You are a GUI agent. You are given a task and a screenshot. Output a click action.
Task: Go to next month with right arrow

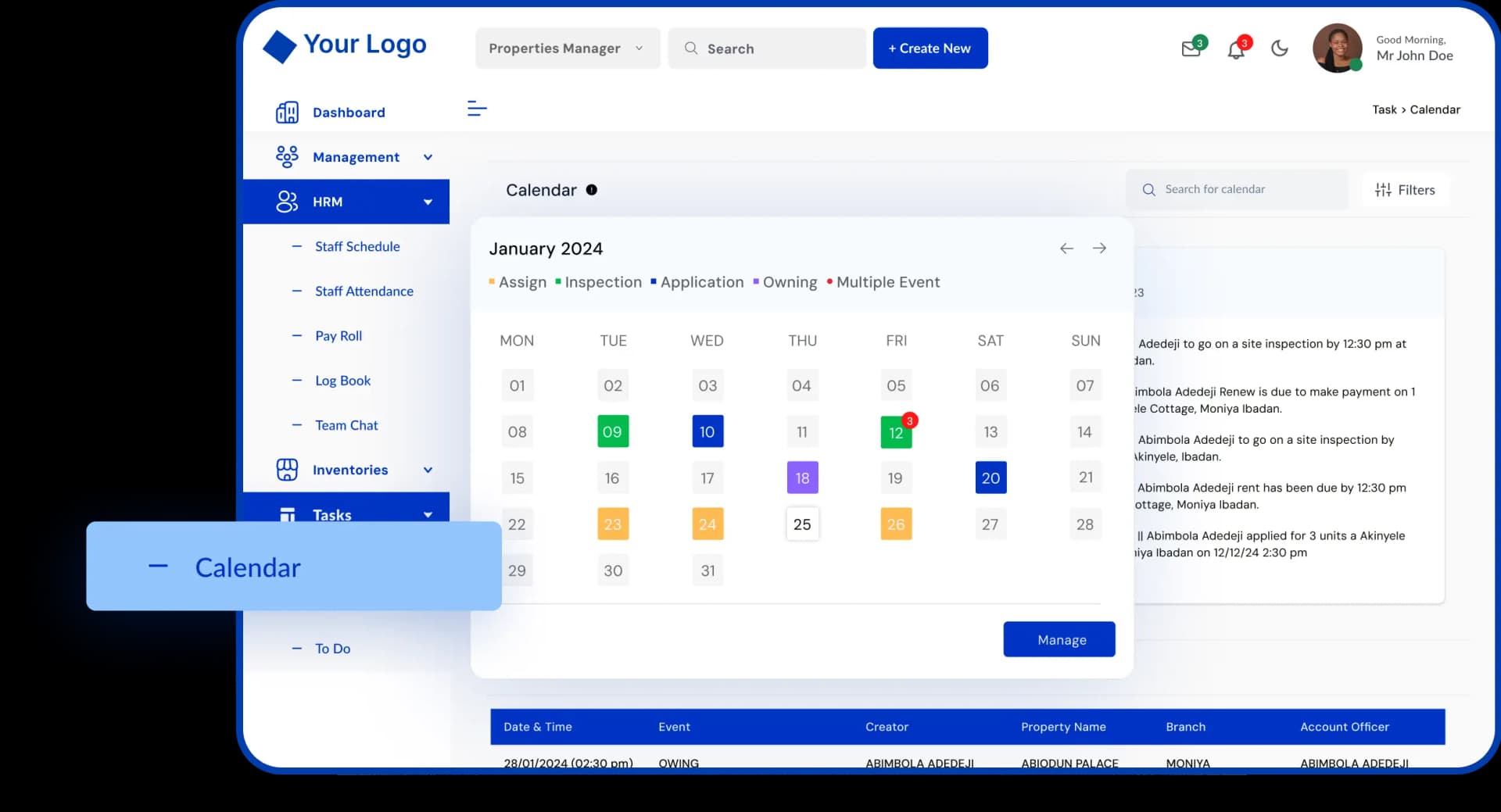(1099, 249)
